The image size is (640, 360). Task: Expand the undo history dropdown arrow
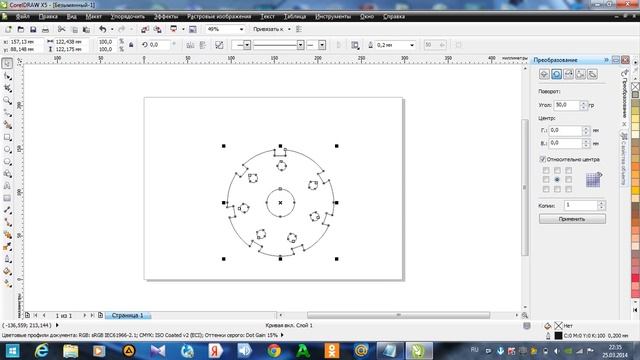pos(112,29)
